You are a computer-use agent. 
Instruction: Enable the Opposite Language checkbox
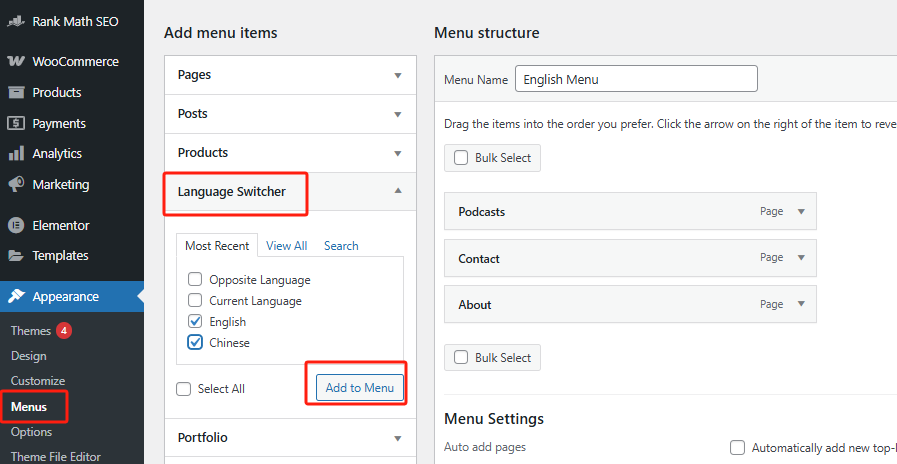pyautogui.click(x=195, y=280)
